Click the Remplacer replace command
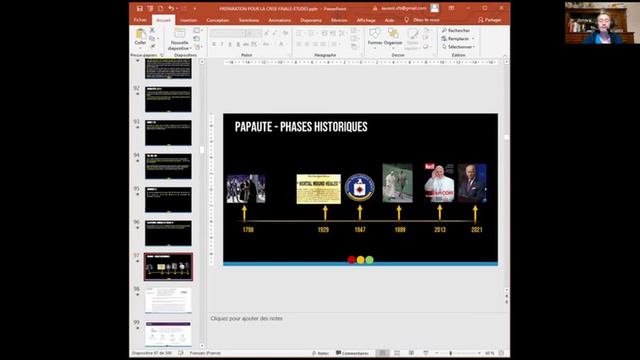The height and width of the screenshot is (360, 640). [x=455, y=39]
